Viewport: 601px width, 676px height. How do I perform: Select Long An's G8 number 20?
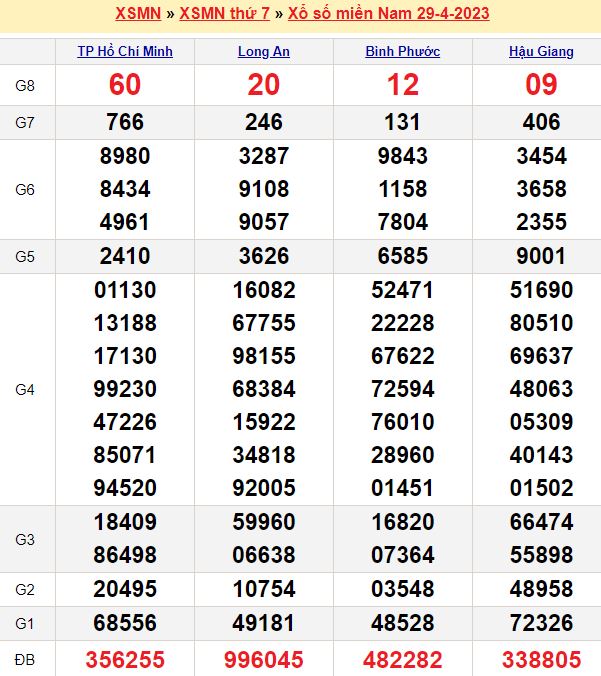(x=264, y=85)
